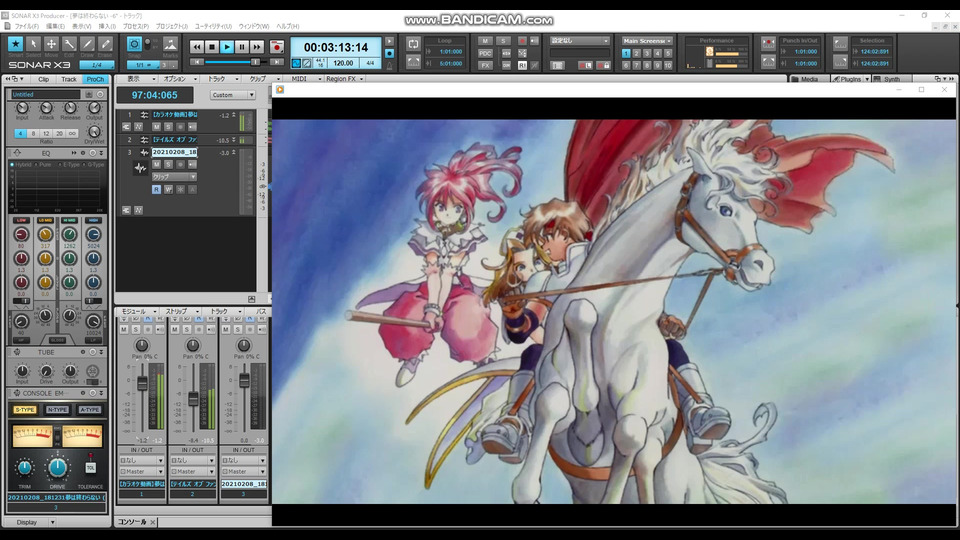
Task: Activate the Edit tool
Action: coord(69,44)
